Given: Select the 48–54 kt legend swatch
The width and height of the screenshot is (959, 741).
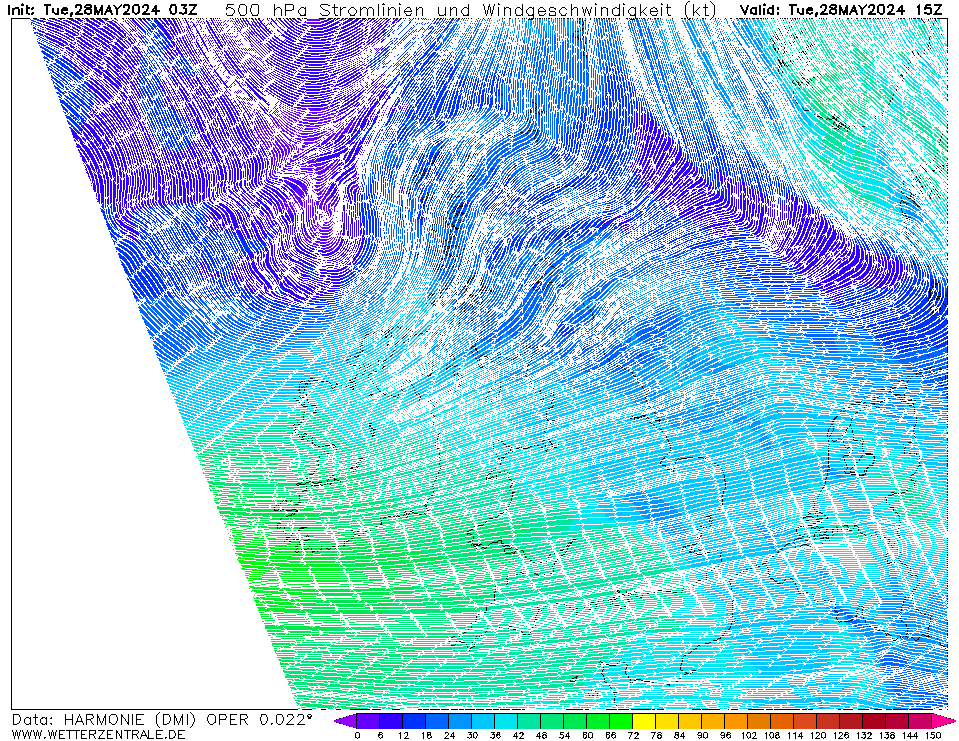Looking at the screenshot, I should (x=553, y=721).
